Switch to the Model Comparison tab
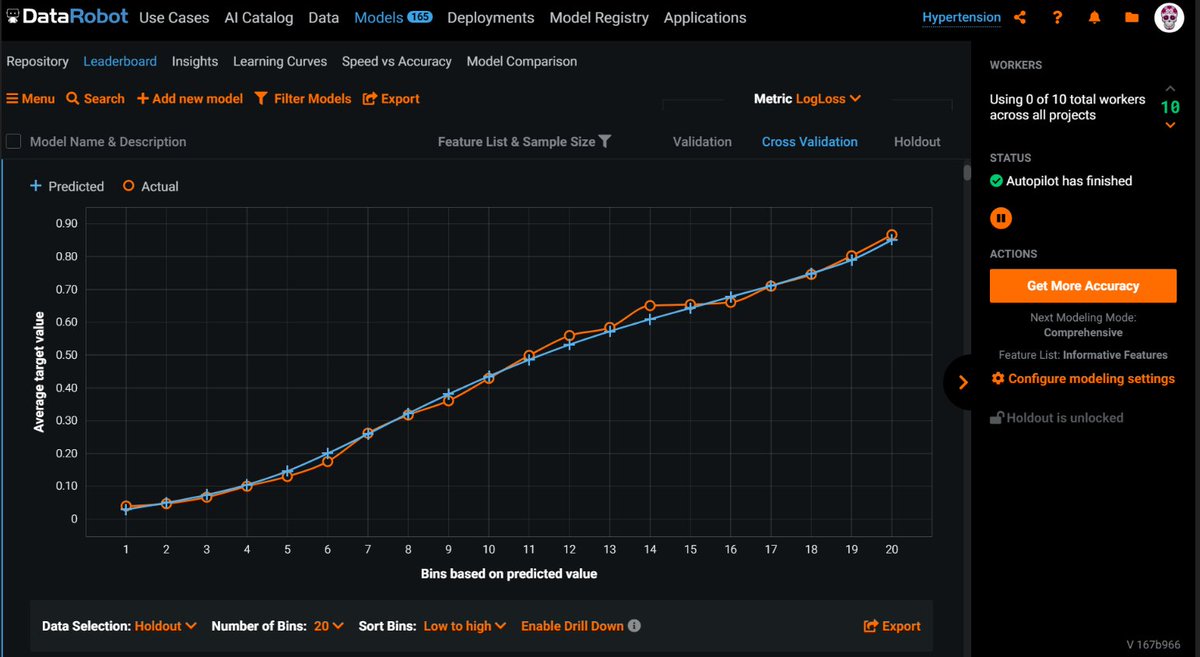This screenshot has height=657, width=1200. [x=522, y=61]
